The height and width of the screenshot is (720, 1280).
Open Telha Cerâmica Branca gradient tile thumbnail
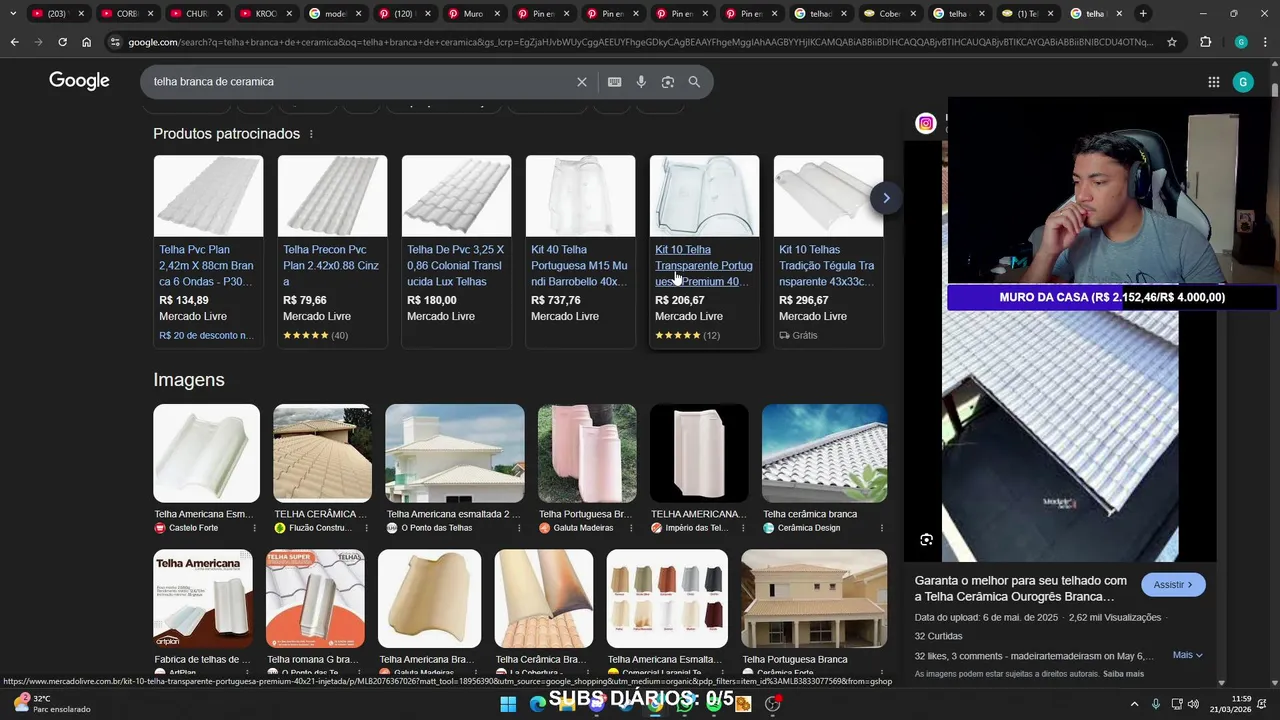tap(544, 598)
